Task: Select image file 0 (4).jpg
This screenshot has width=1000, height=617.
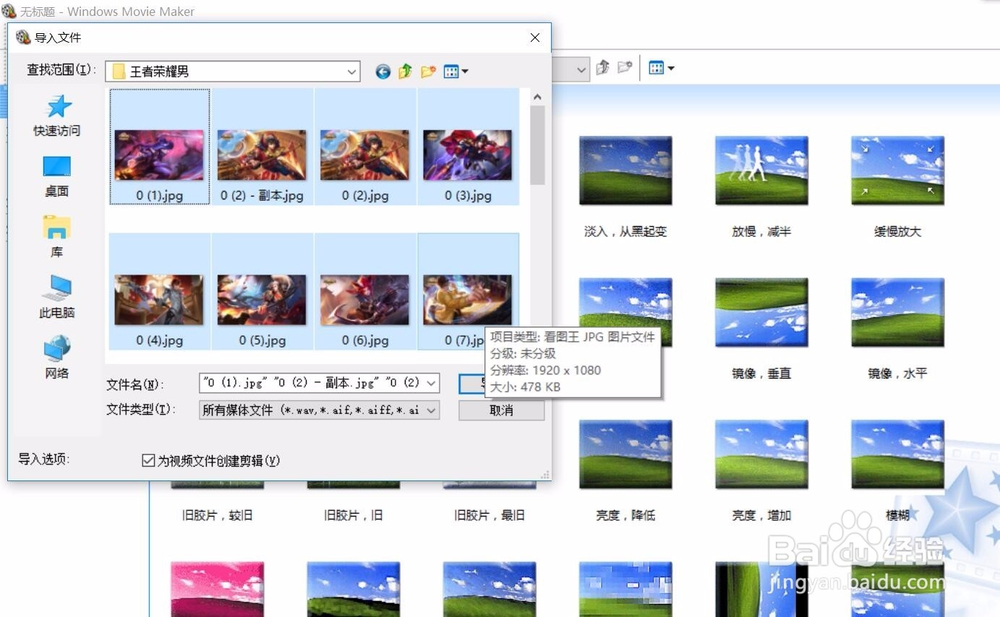Action: click(x=159, y=292)
